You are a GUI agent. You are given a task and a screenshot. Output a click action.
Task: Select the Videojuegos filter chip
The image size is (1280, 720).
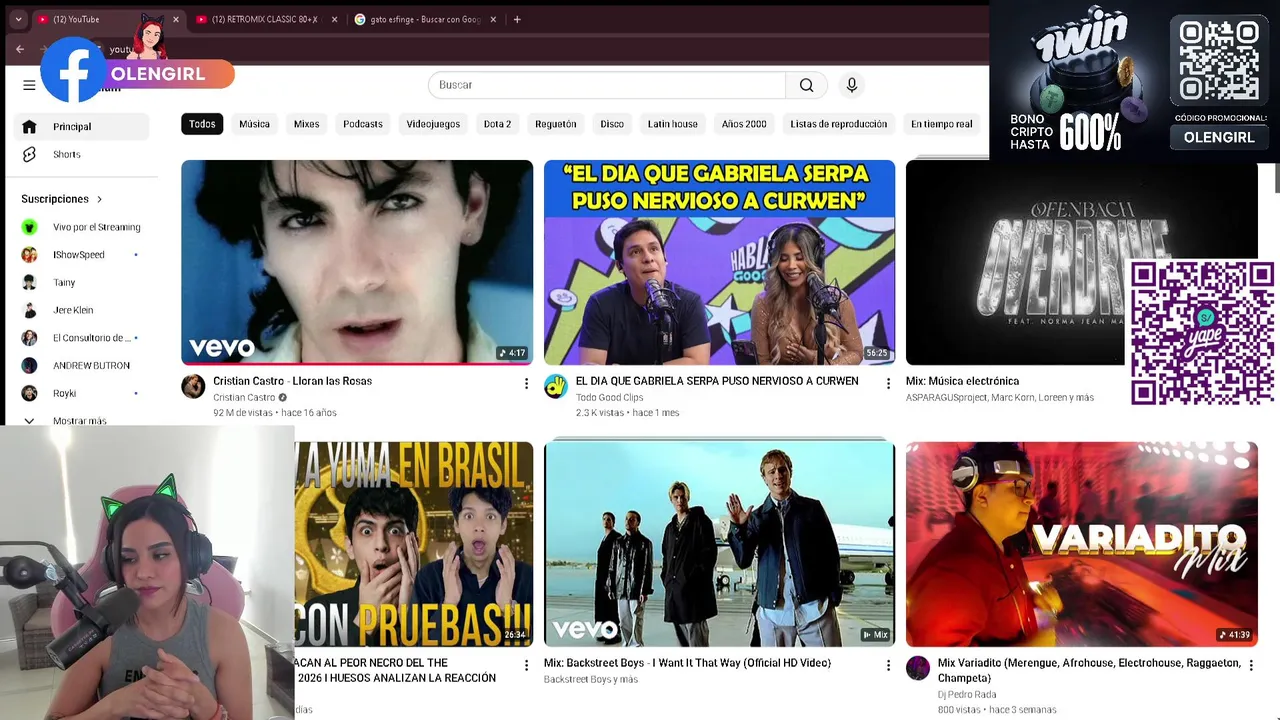coord(433,124)
